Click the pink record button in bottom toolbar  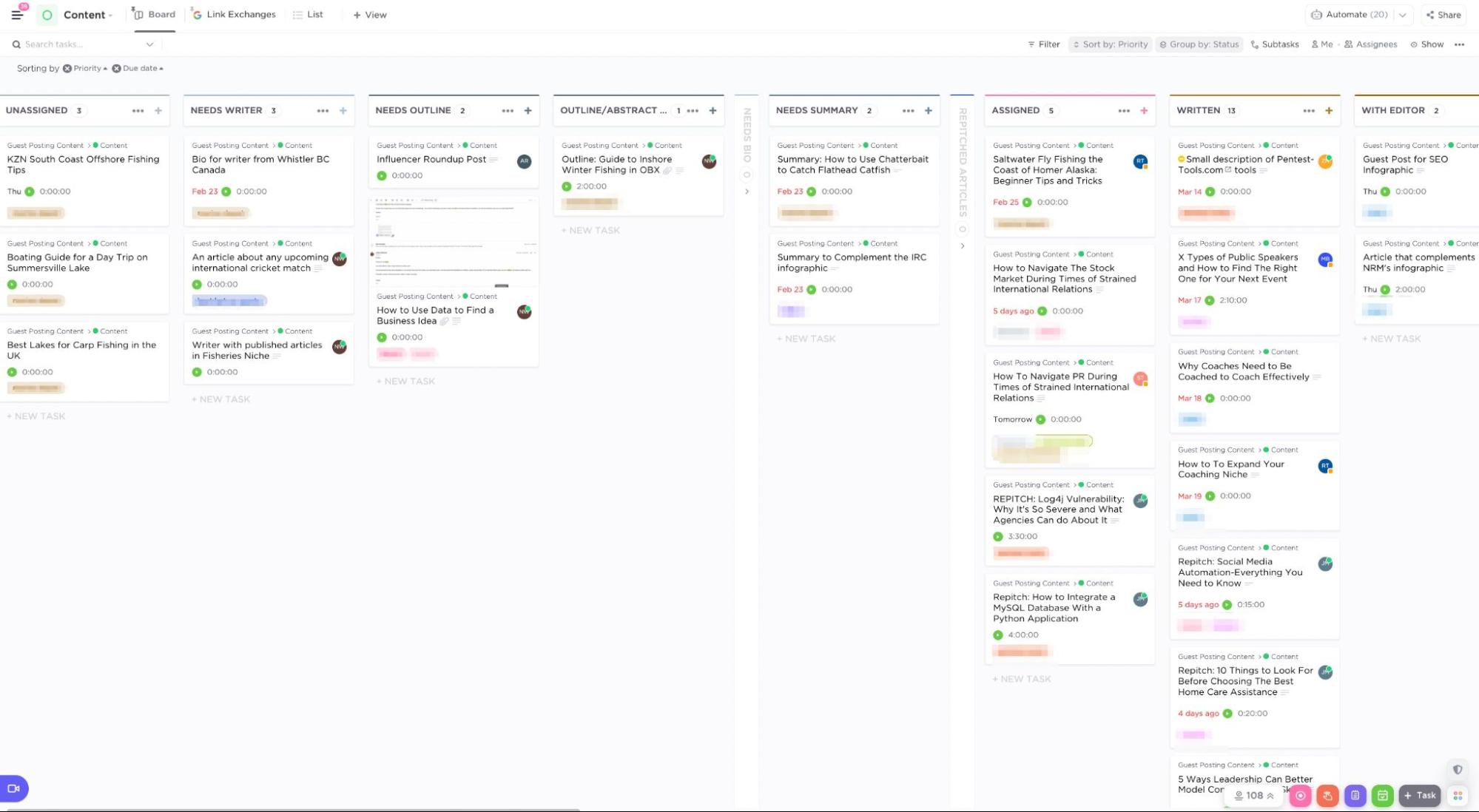1300,796
